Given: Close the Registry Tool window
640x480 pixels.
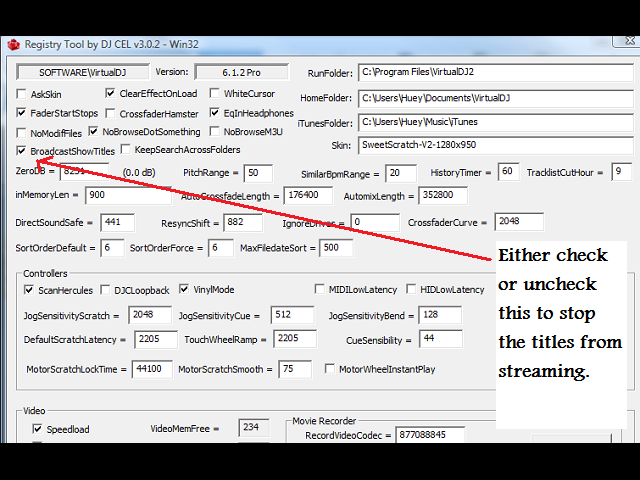Looking at the screenshot, I should click(628, 41).
